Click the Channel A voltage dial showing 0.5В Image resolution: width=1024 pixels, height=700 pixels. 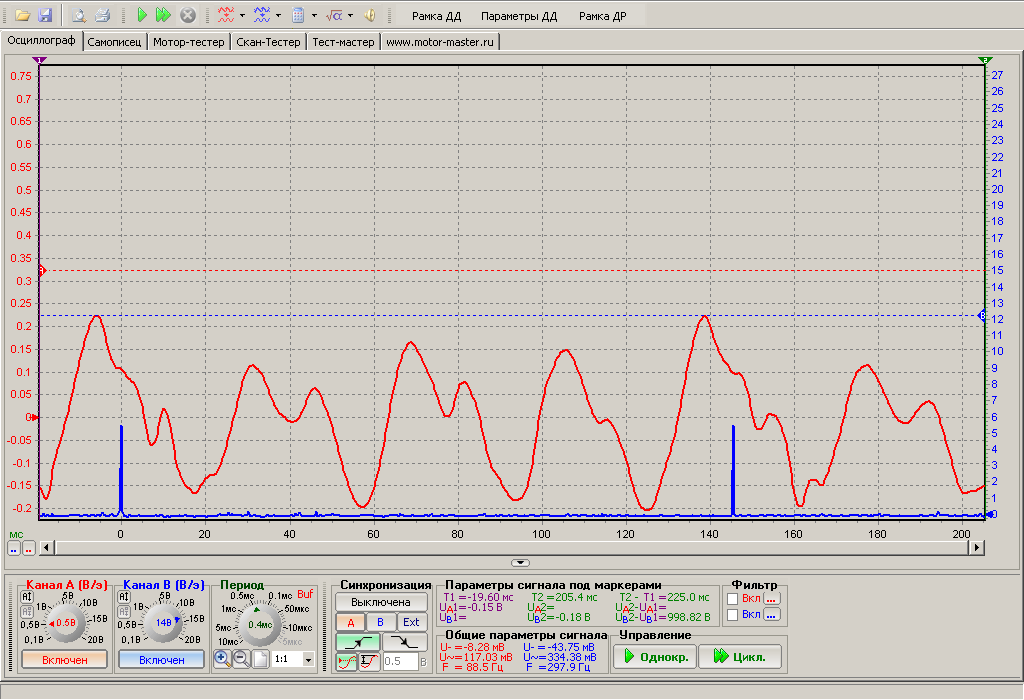coord(65,623)
